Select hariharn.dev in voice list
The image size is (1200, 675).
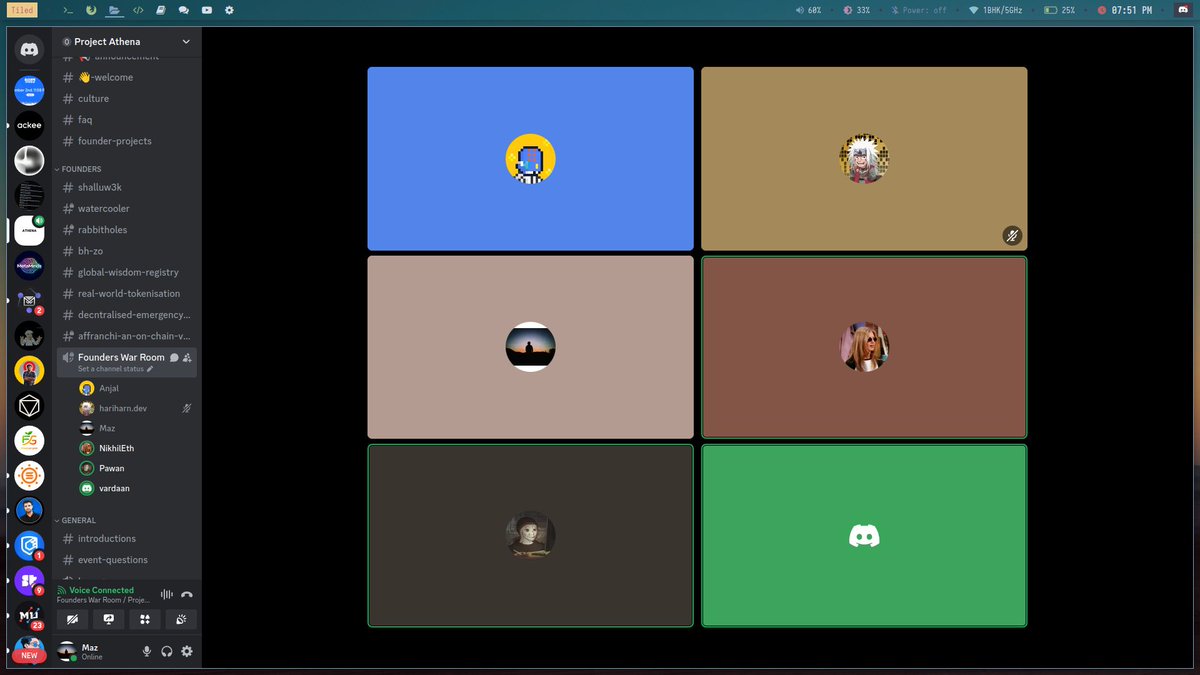[x=135, y=408]
